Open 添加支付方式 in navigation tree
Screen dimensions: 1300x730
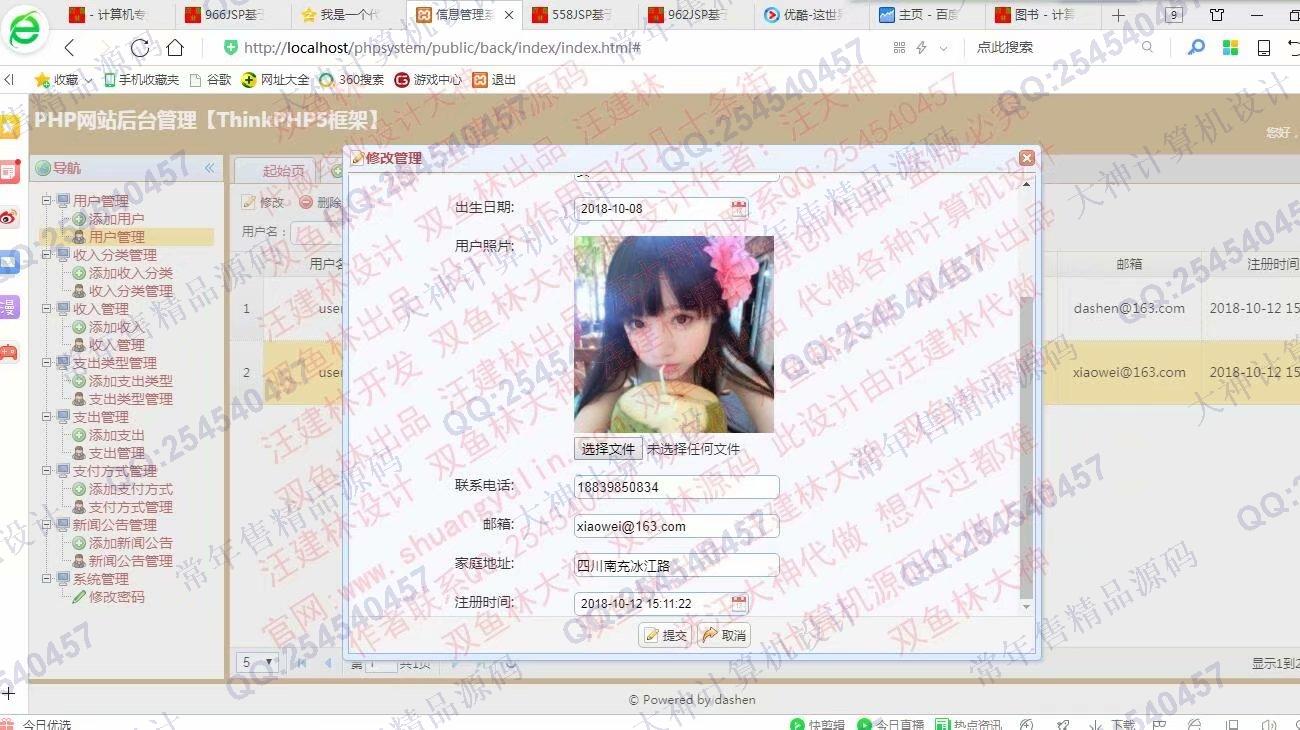coord(130,489)
